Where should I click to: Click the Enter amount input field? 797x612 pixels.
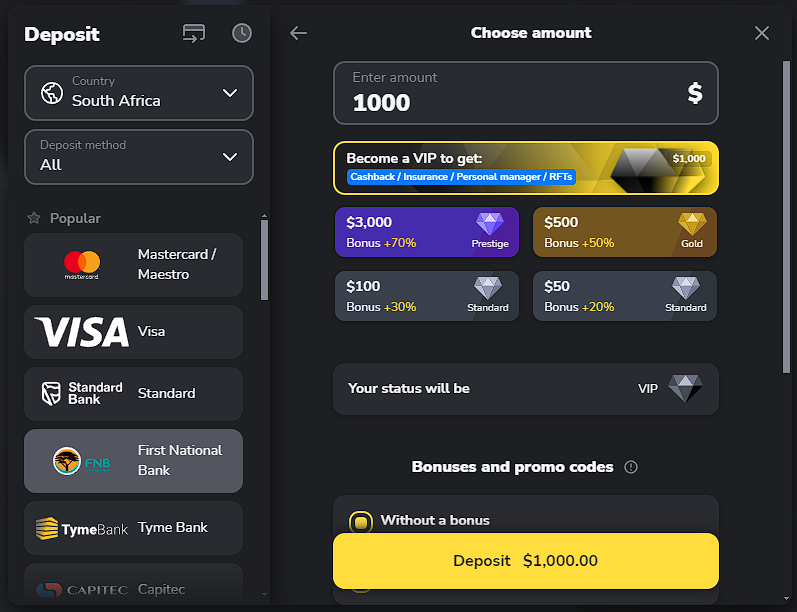(526, 93)
